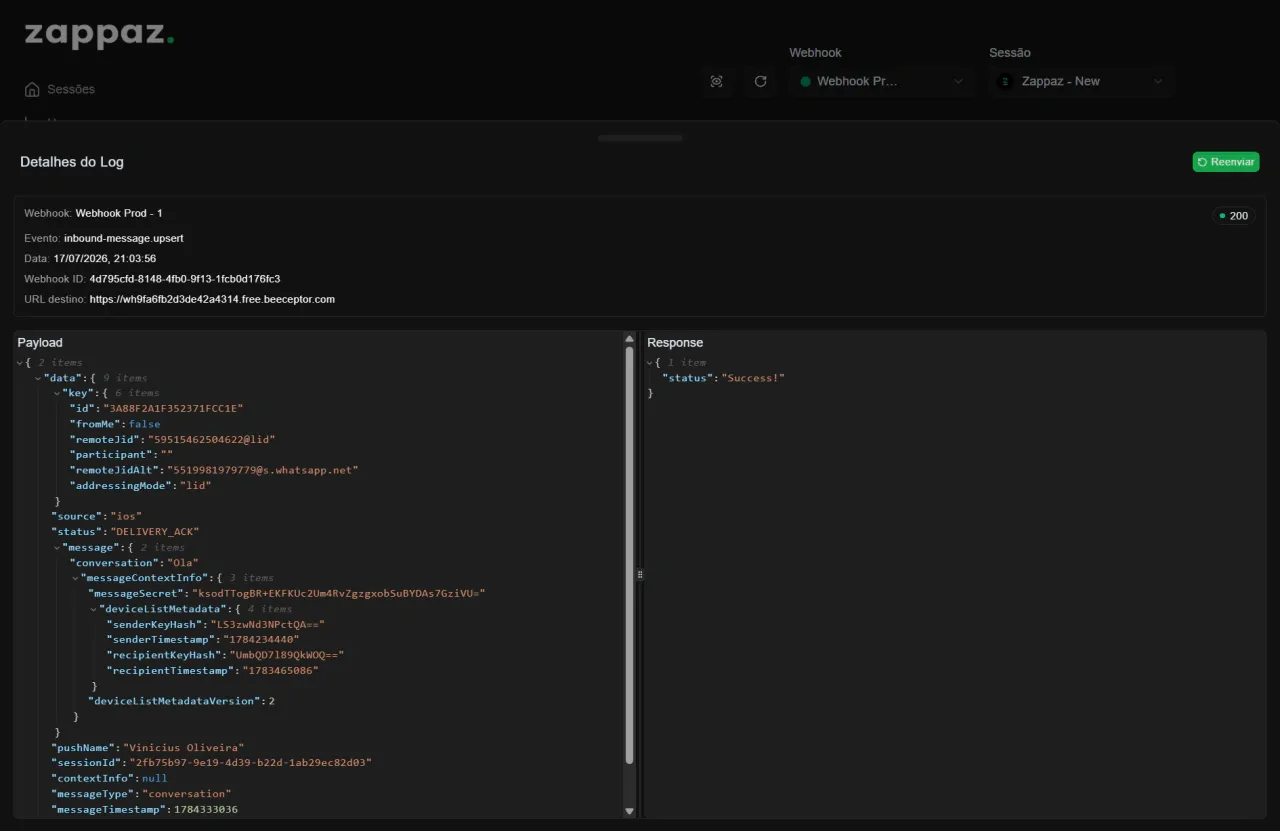Image resolution: width=1280 pixels, height=831 pixels.
Task: Click the status "DELIVERY_ACK" value
Action: click(x=155, y=532)
